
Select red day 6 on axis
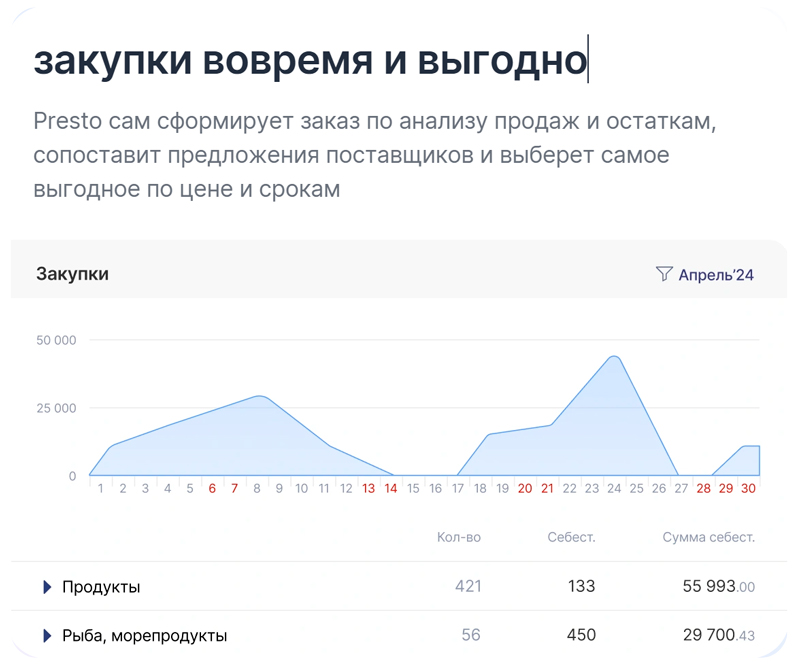tap(212, 488)
